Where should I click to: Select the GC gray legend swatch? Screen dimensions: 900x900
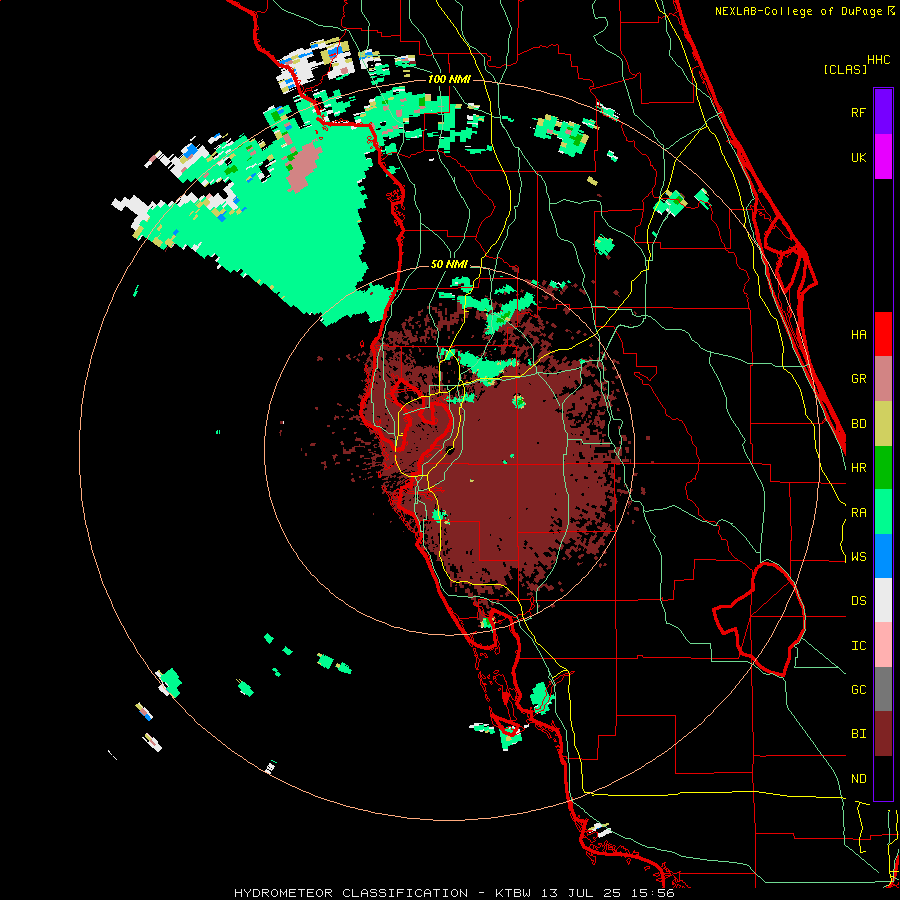tap(883, 689)
